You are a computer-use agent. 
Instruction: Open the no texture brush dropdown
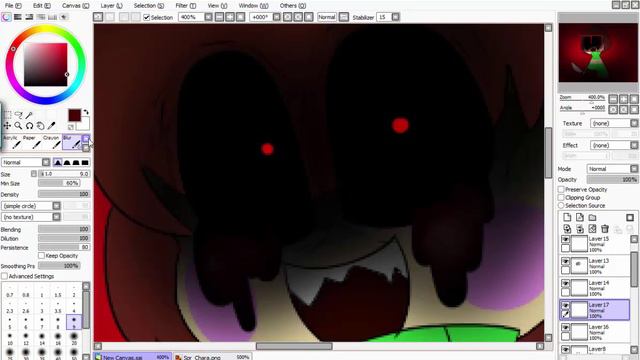[x=31, y=217]
